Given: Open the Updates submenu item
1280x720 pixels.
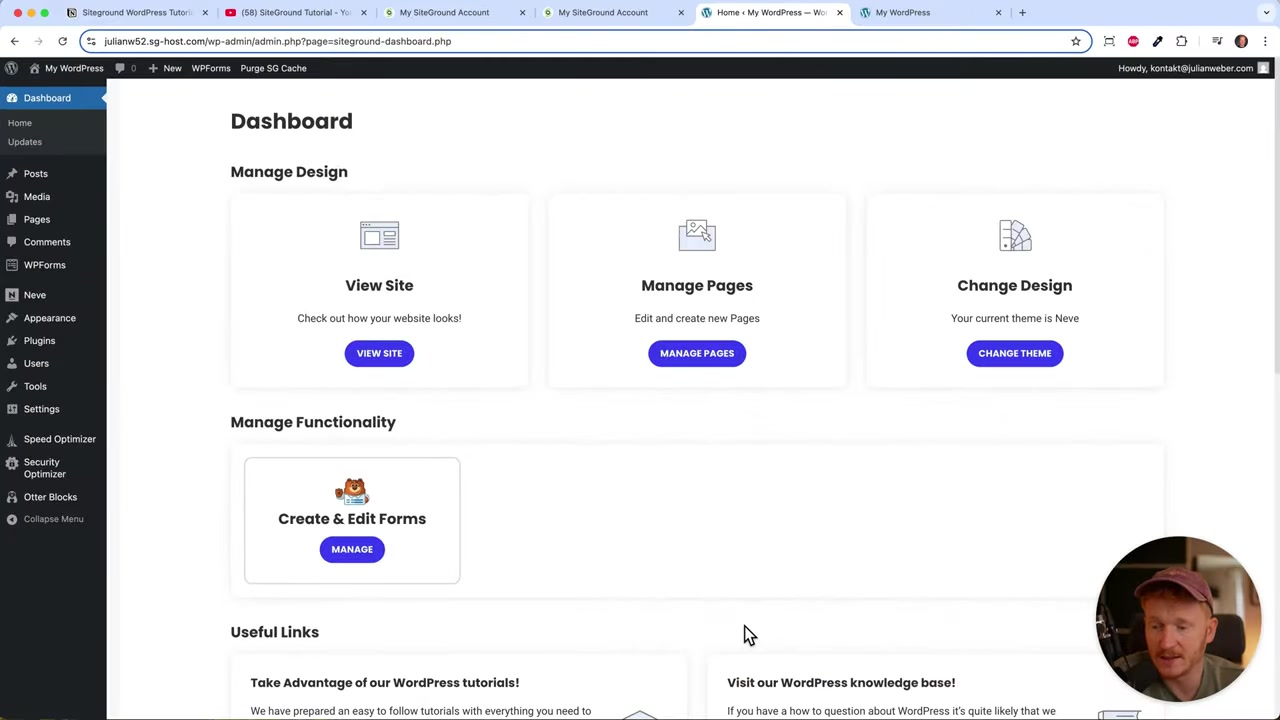Looking at the screenshot, I should [x=25, y=142].
